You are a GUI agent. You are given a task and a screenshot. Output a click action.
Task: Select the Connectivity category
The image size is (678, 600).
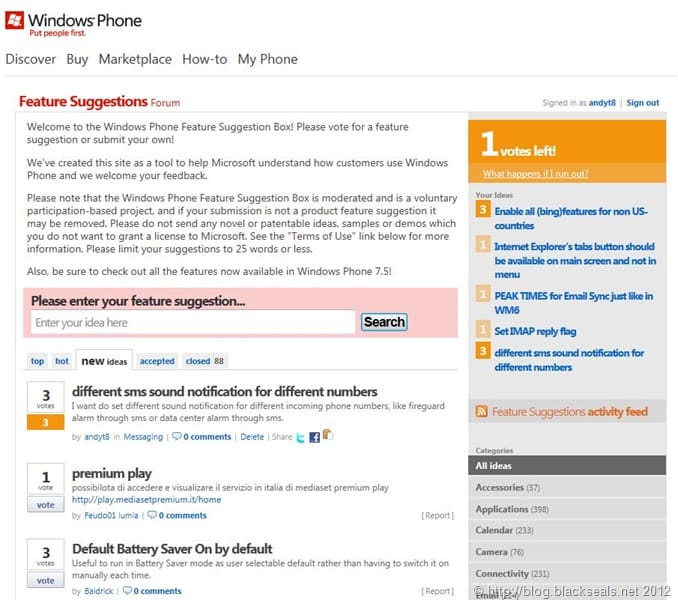[x=567, y=573]
